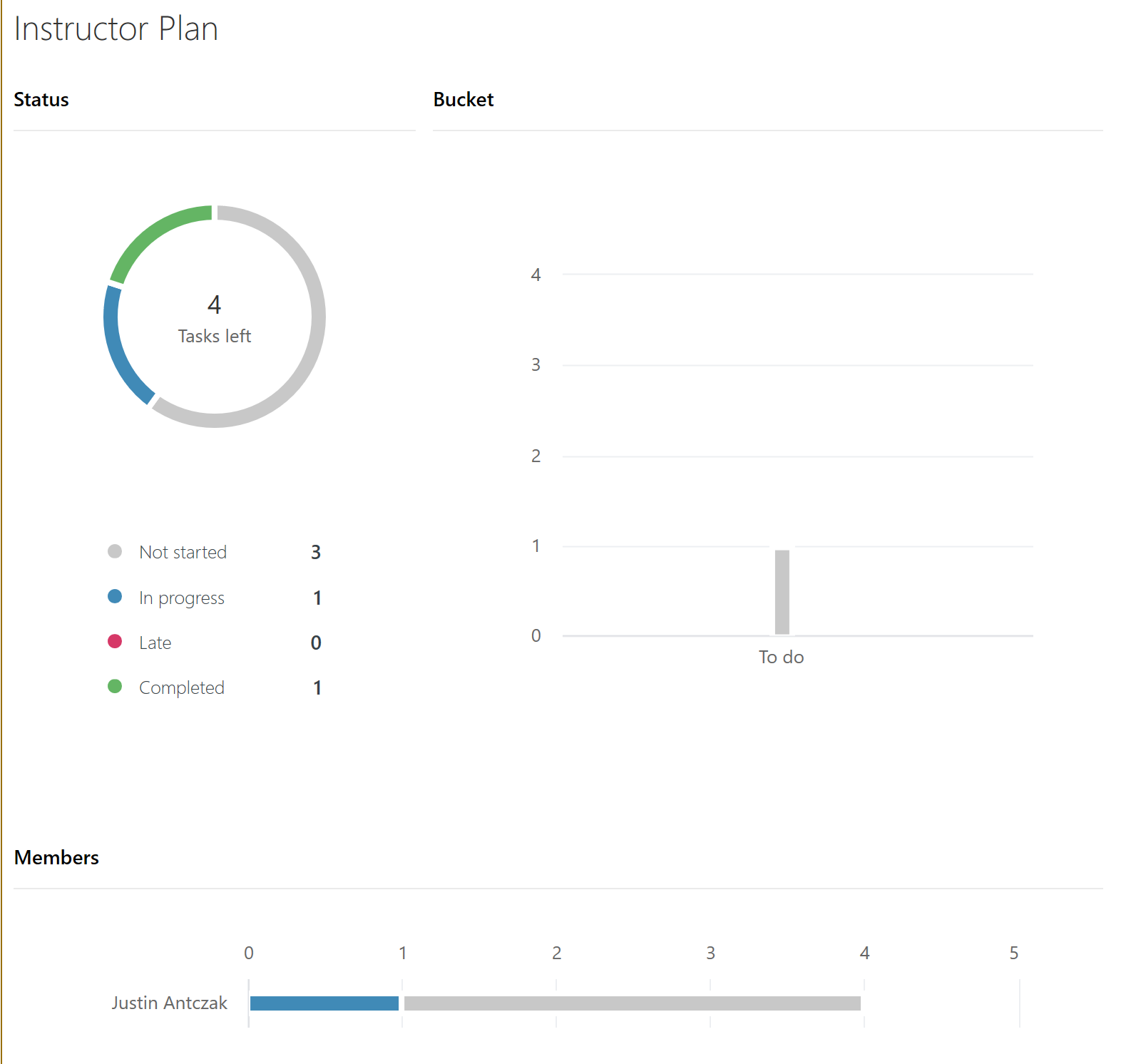Click the Late legend label
Image resolution: width=1126 pixels, height=1064 pixels.
[x=155, y=643]
